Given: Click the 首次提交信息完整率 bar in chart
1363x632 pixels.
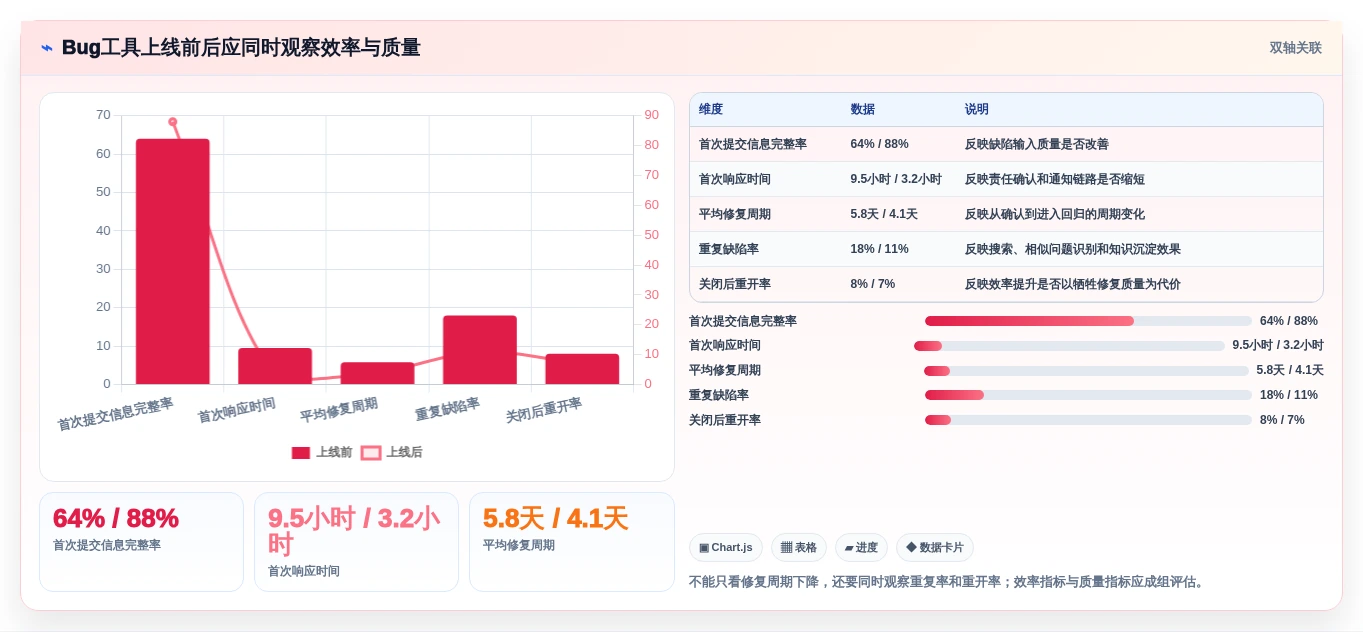Looking at the screenshot, I should click(x=173, y=261).
